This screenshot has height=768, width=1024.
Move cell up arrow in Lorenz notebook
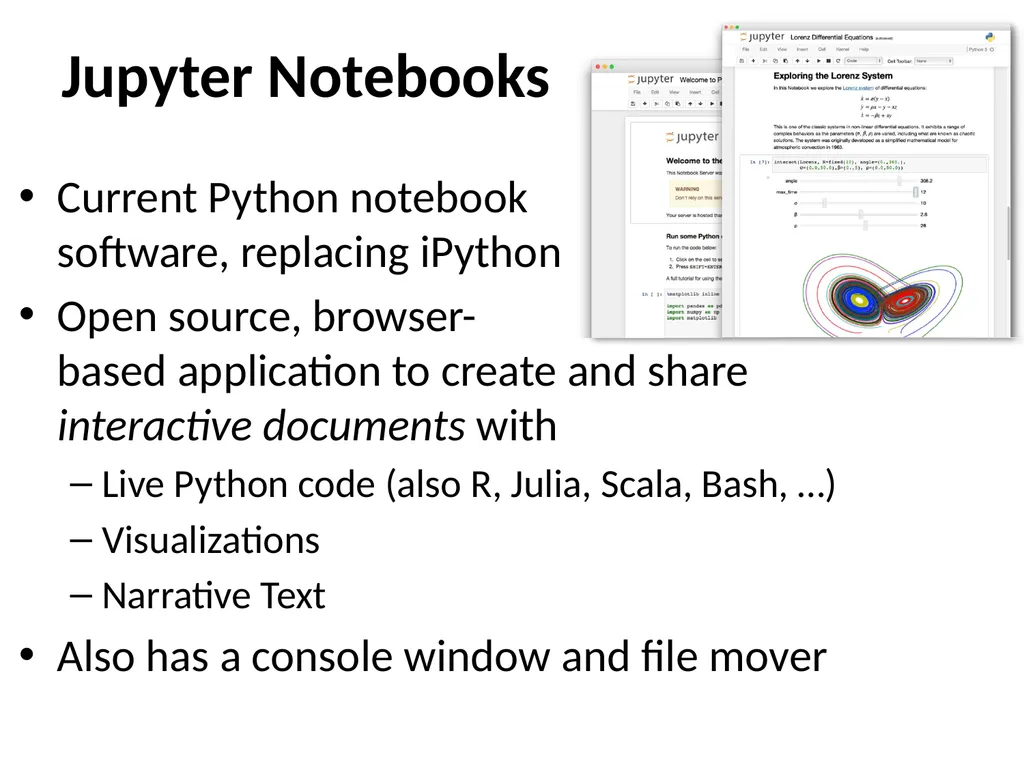click(x=797, y=61)
